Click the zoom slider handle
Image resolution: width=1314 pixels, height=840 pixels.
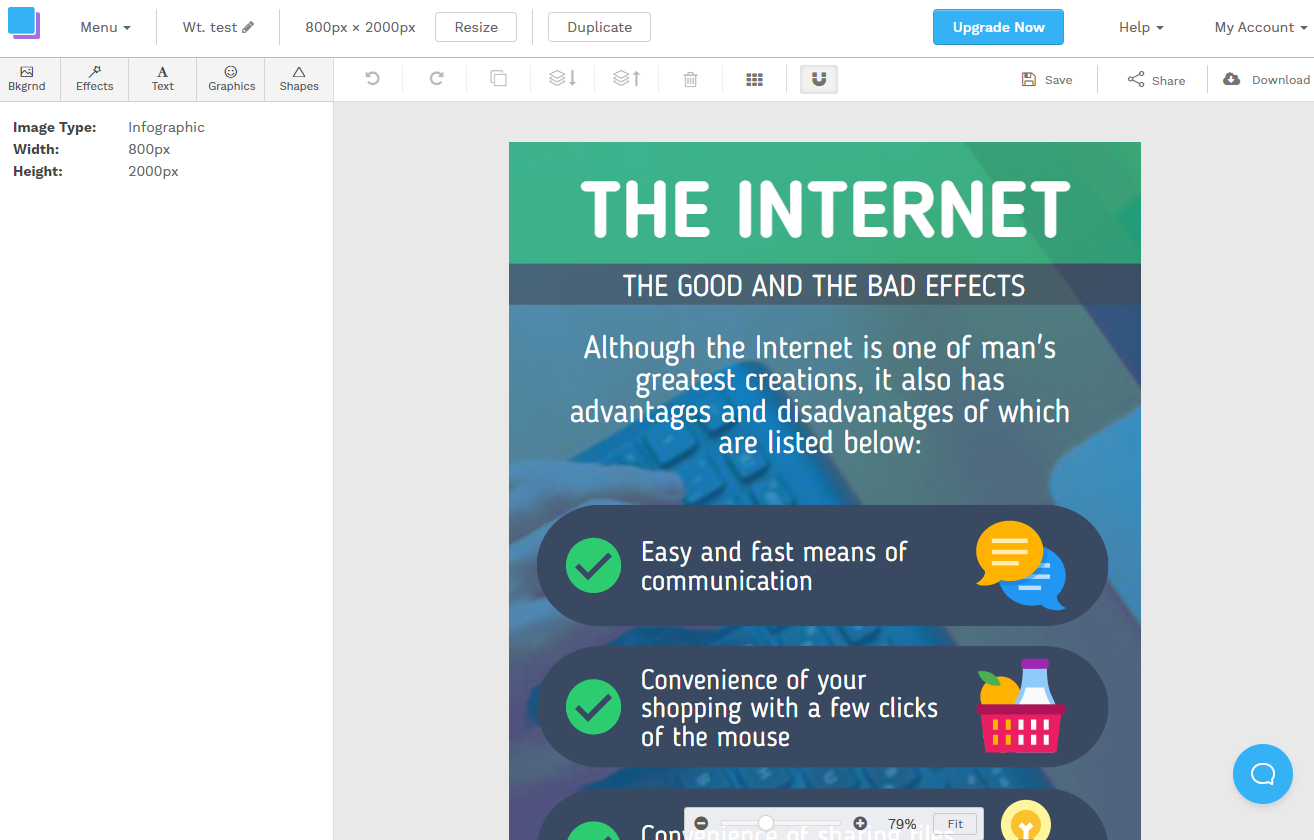[766, 823]
